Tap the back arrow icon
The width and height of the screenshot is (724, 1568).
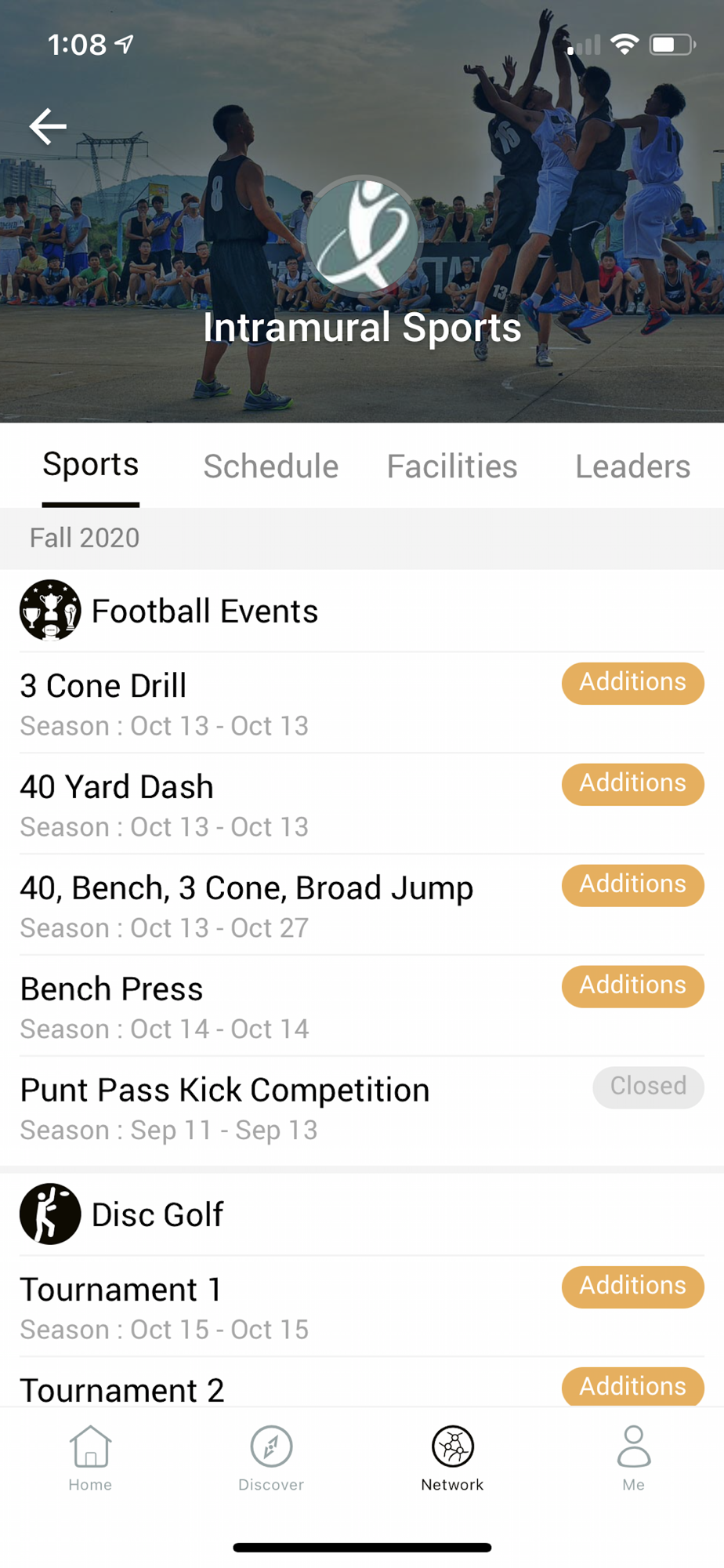(48, 126)
